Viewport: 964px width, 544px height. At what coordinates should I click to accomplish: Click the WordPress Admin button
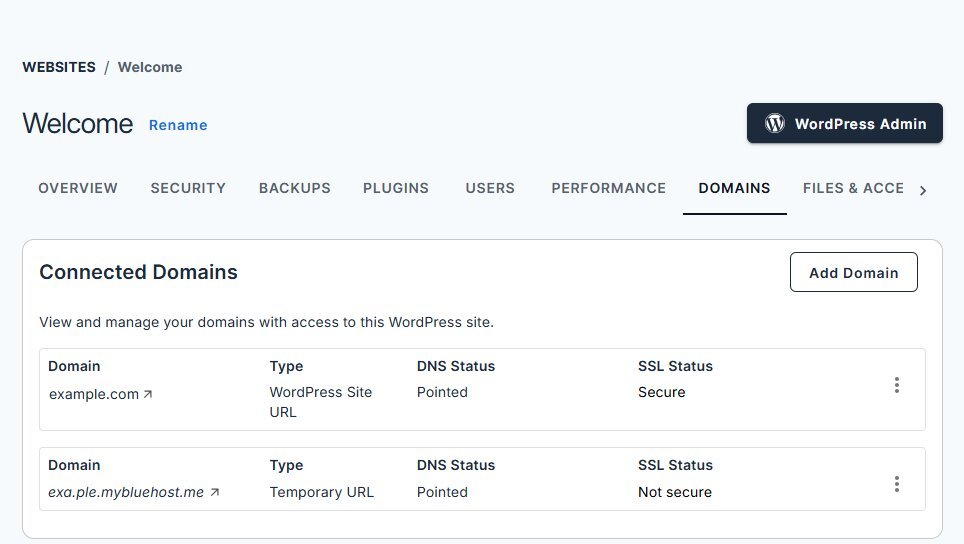(845, 123)
